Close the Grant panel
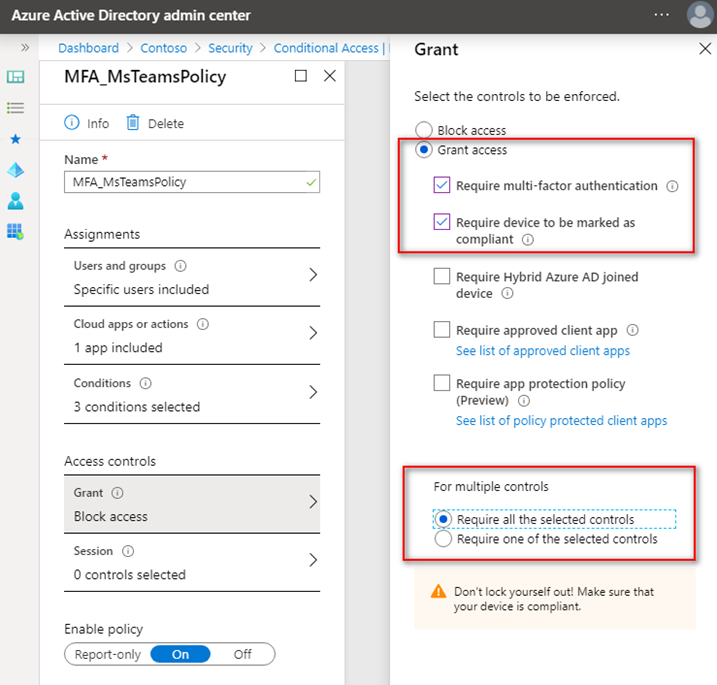This screenshot has height=685, width=717. [705, 48]
